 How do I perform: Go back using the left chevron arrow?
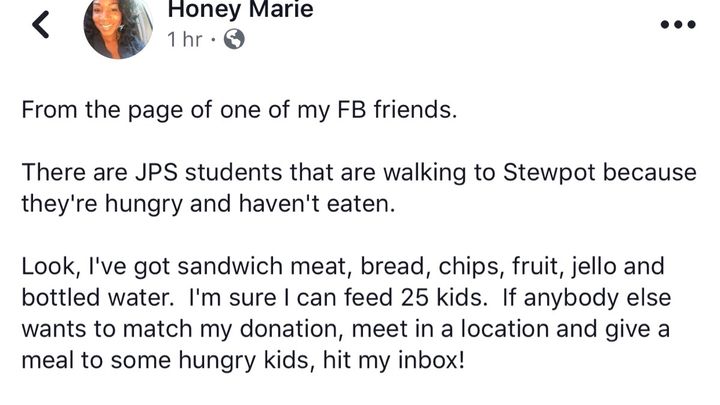click(x=40, y=24)
